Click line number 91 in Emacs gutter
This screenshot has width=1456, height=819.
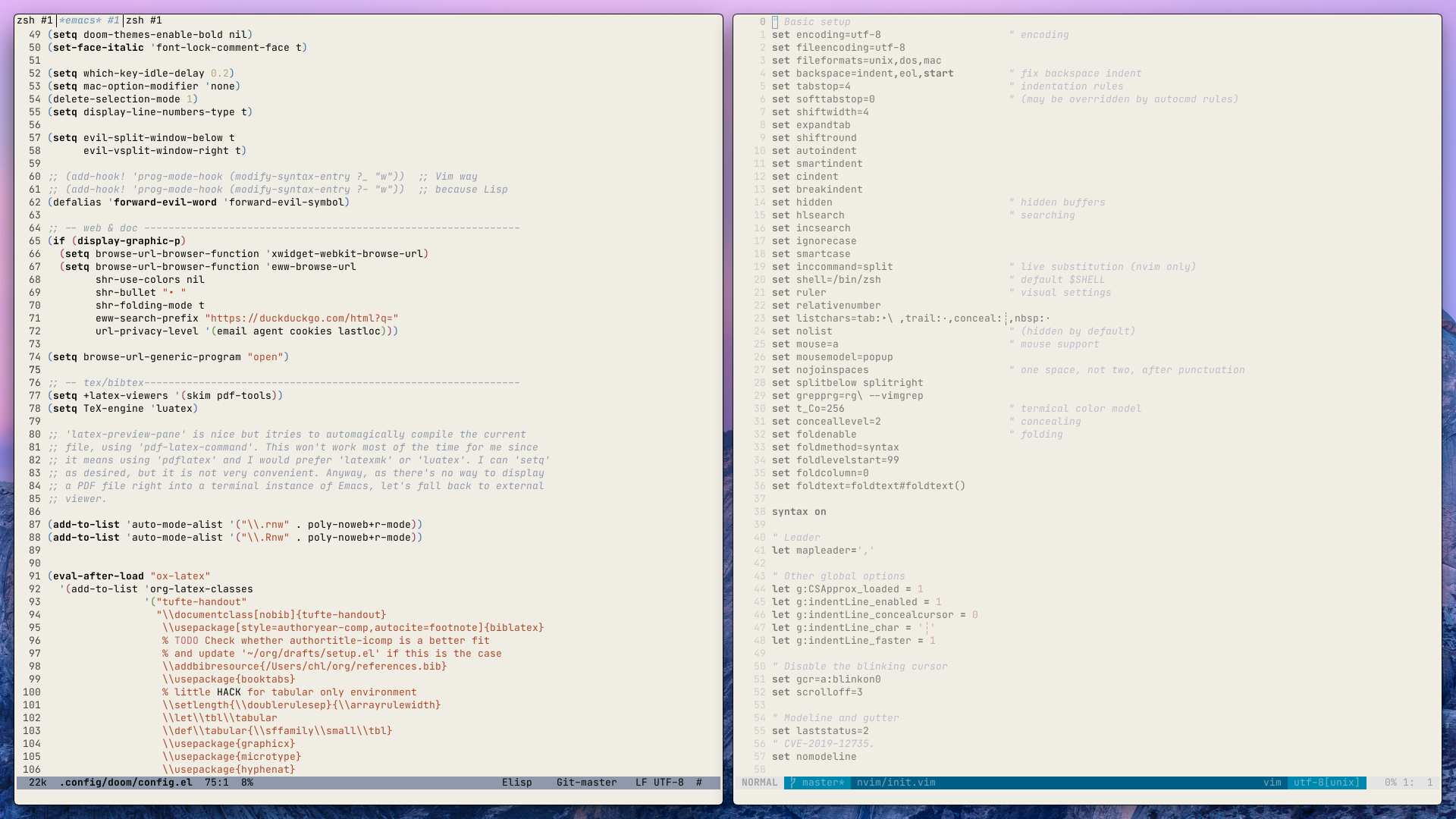[x=35, y=576]
